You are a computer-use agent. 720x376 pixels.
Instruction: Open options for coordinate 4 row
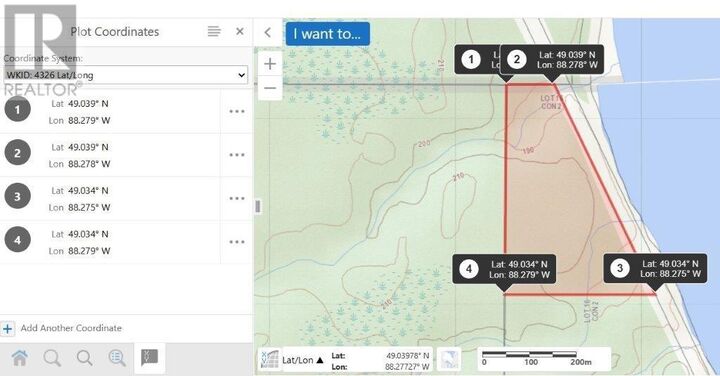click(237, 242)
